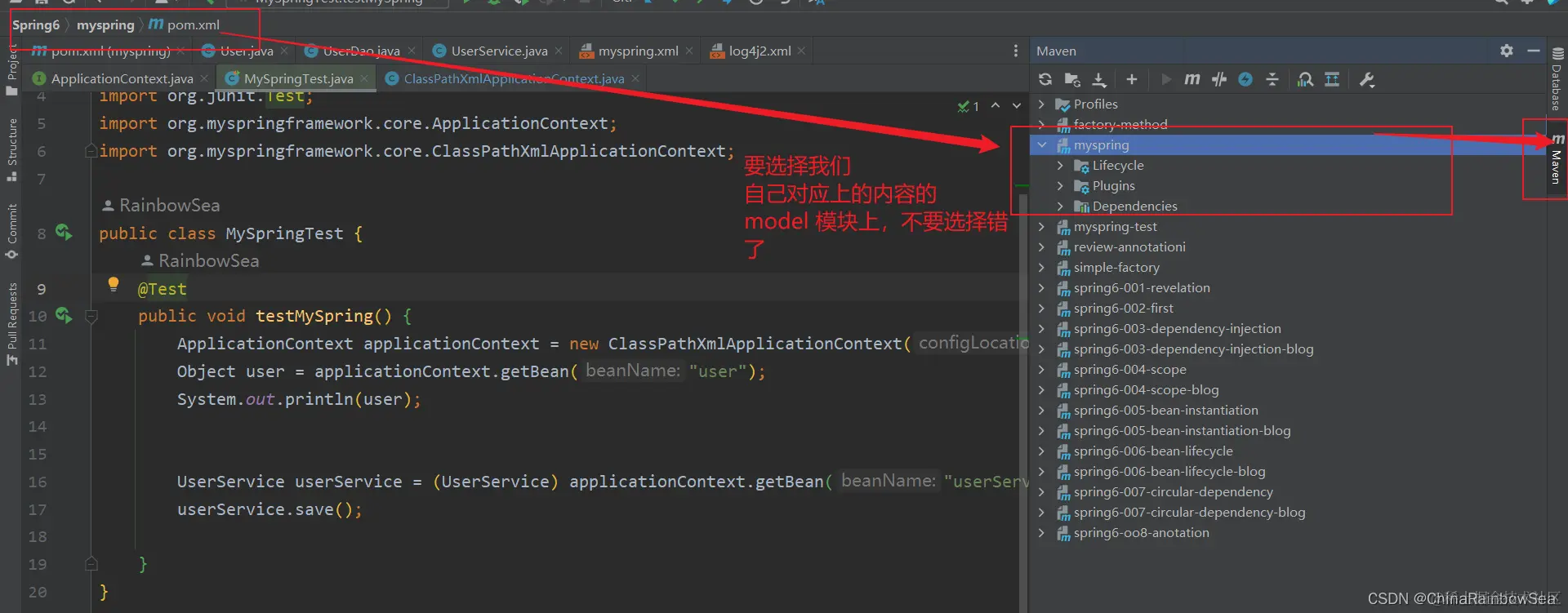Open editor tabs kebab menu

pos(1015,51)
